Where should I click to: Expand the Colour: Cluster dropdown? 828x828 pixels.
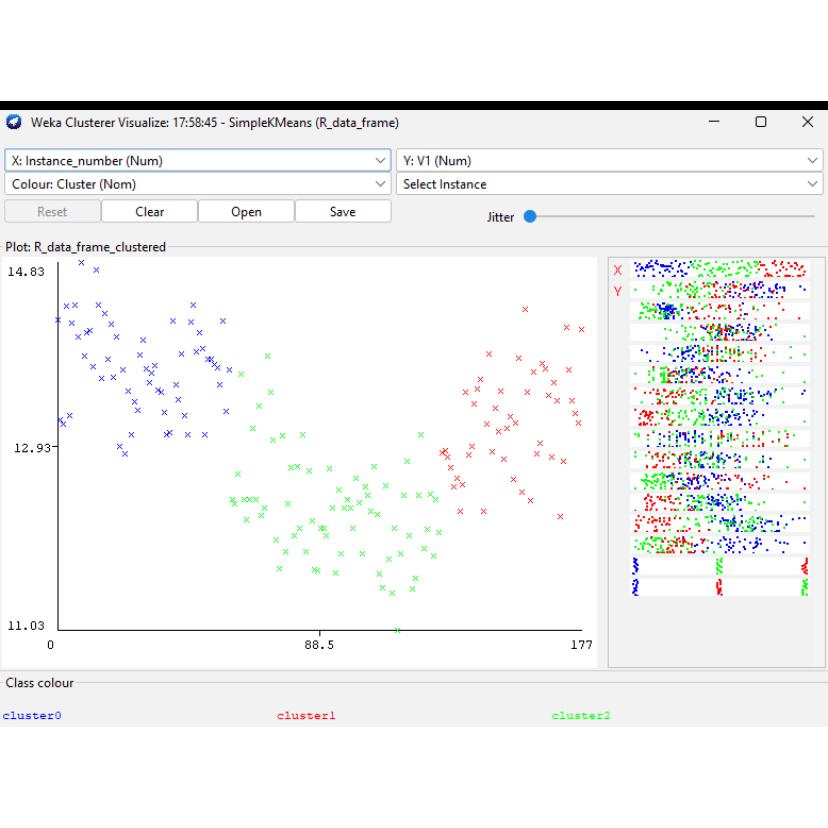pos(197,184)
